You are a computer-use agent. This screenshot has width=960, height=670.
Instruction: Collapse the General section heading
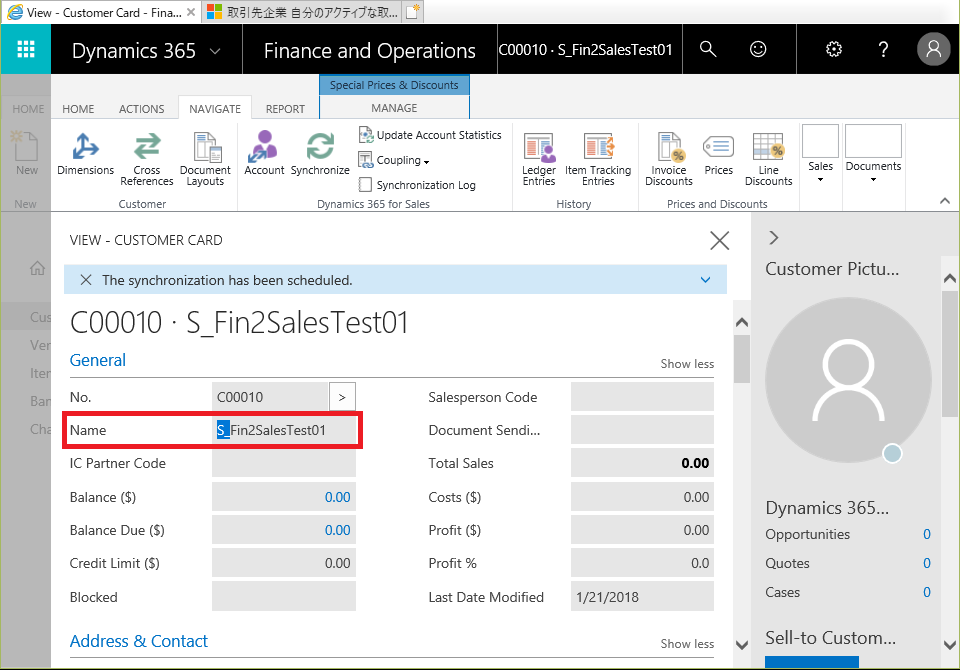[97, 360]
